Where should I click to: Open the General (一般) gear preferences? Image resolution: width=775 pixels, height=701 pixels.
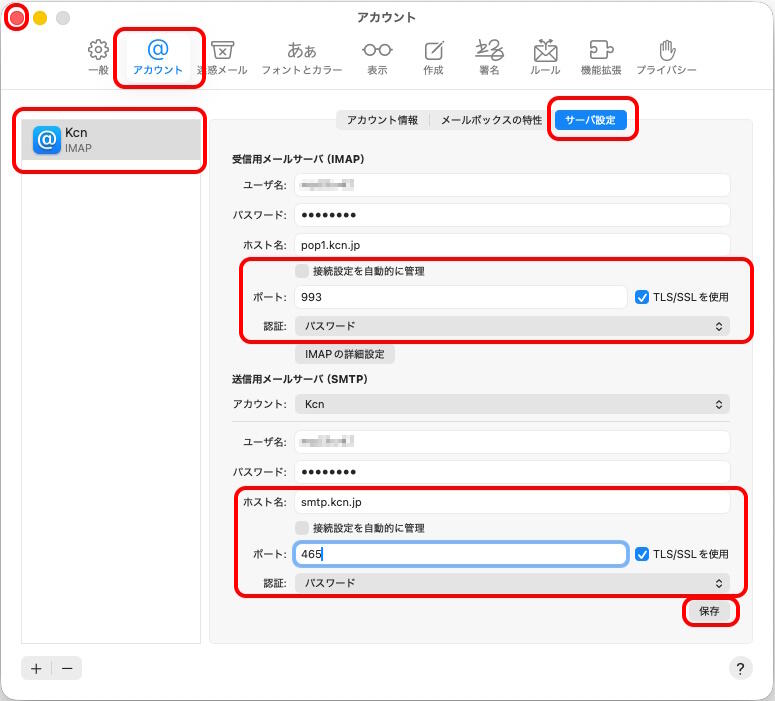[x=98, y=57]
